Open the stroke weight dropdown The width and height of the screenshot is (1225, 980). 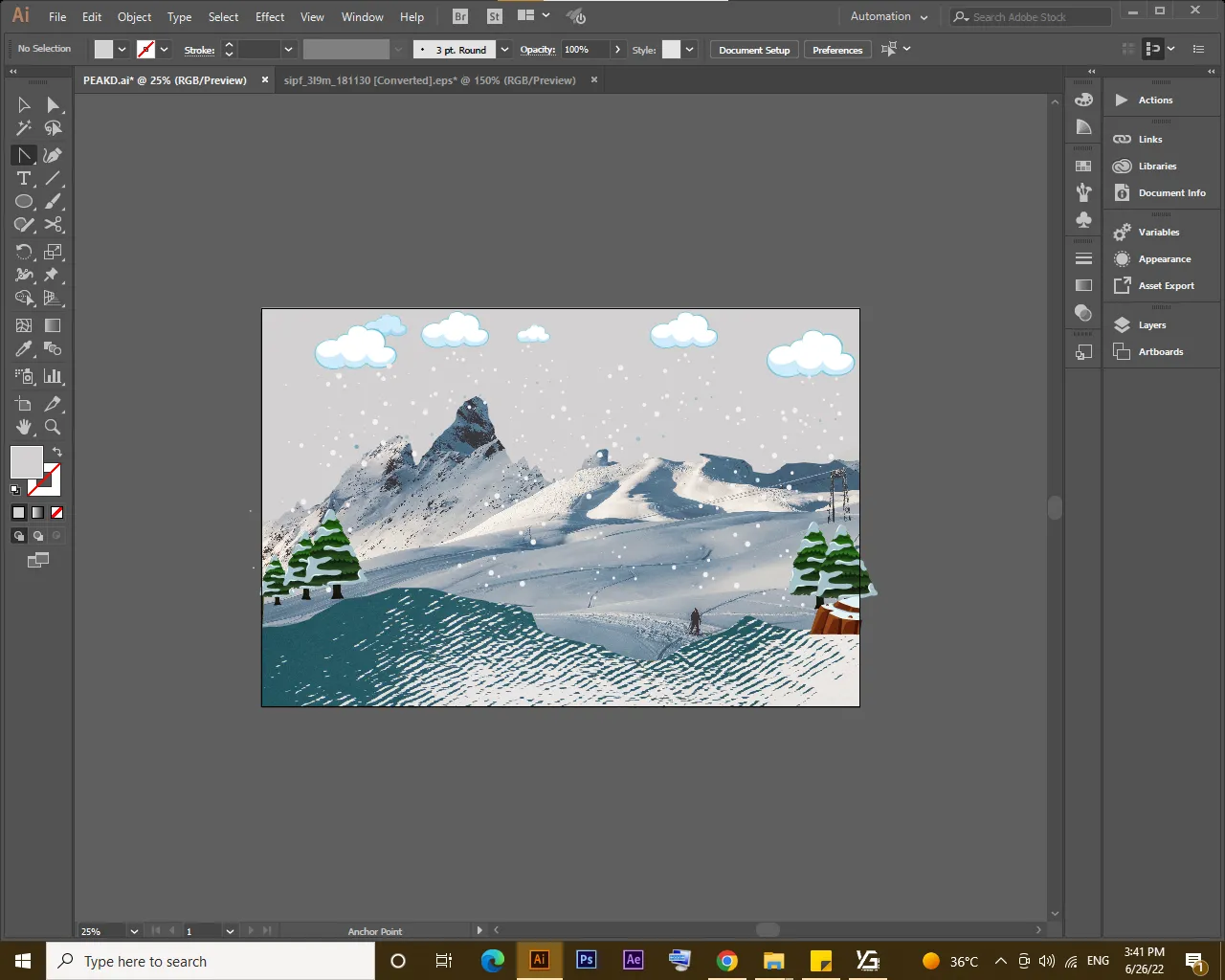click(x=288, y=49)
